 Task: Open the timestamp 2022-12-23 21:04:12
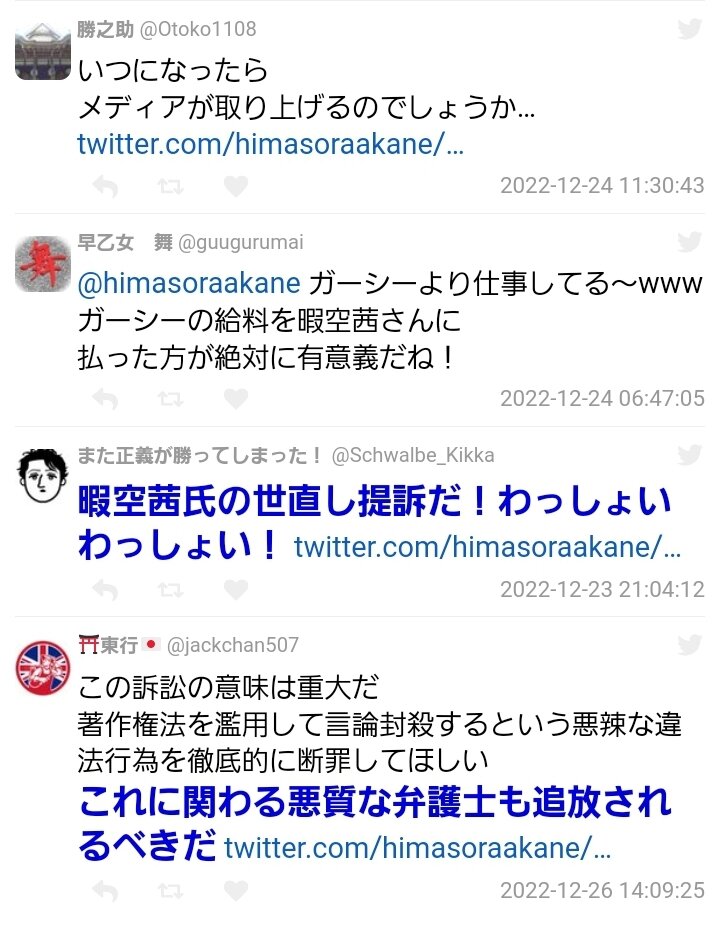pos(602,590)
